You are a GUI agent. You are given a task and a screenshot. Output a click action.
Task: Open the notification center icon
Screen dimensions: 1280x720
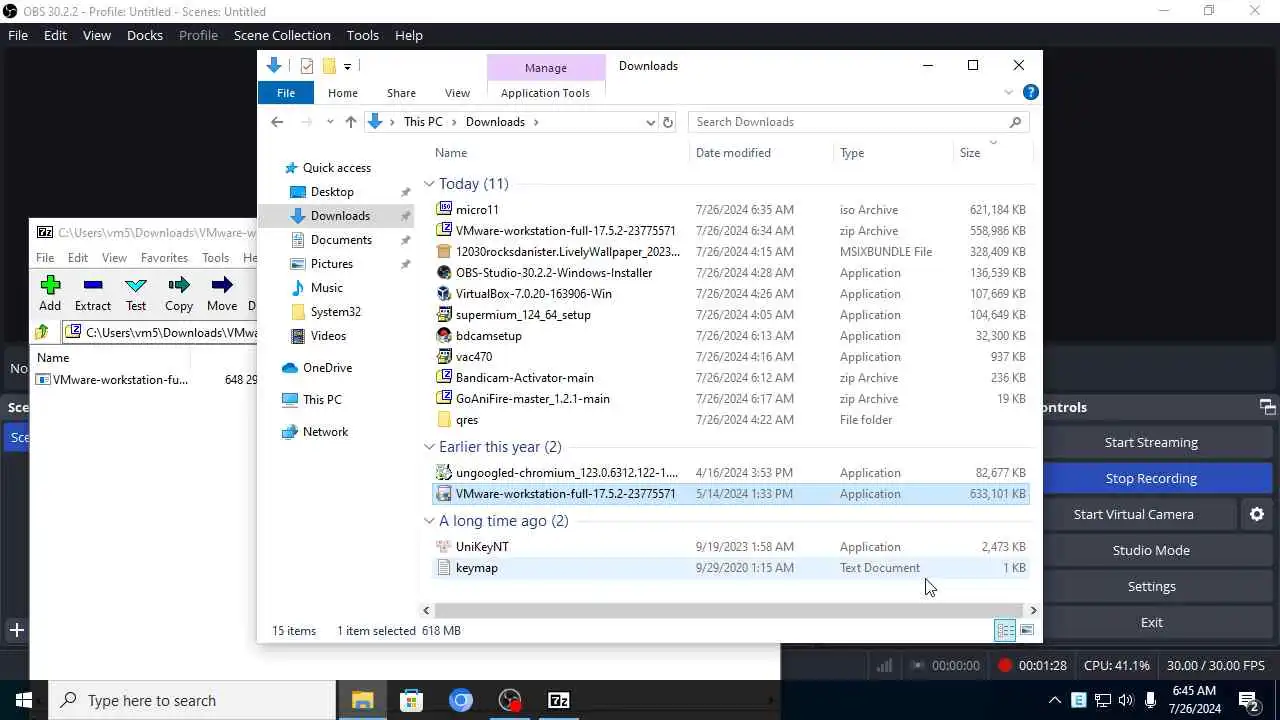coord(1248,700)
